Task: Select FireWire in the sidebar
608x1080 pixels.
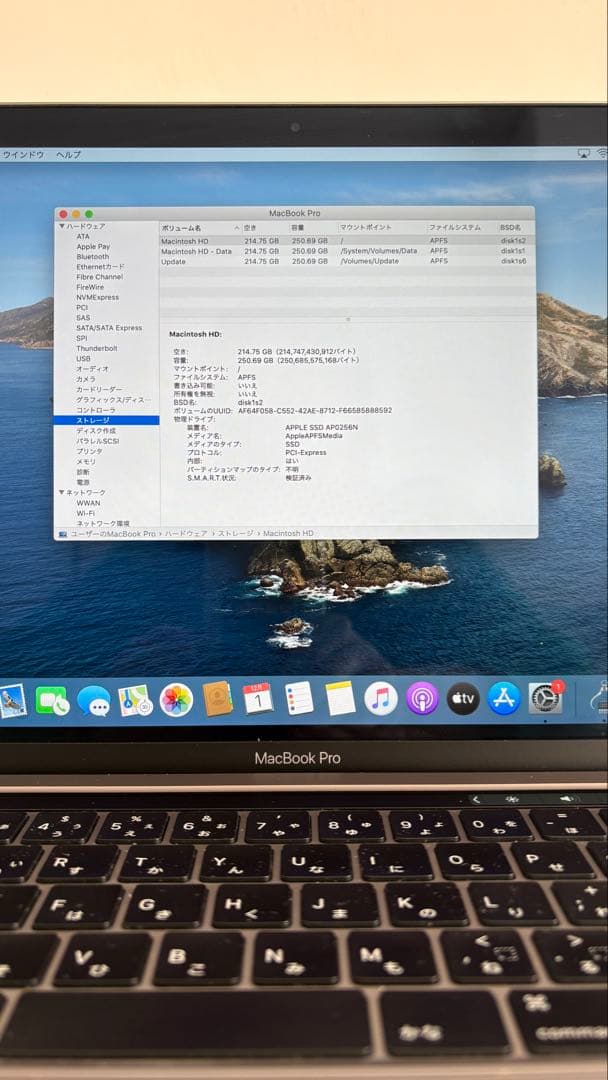Action: (x=90, y=287)
